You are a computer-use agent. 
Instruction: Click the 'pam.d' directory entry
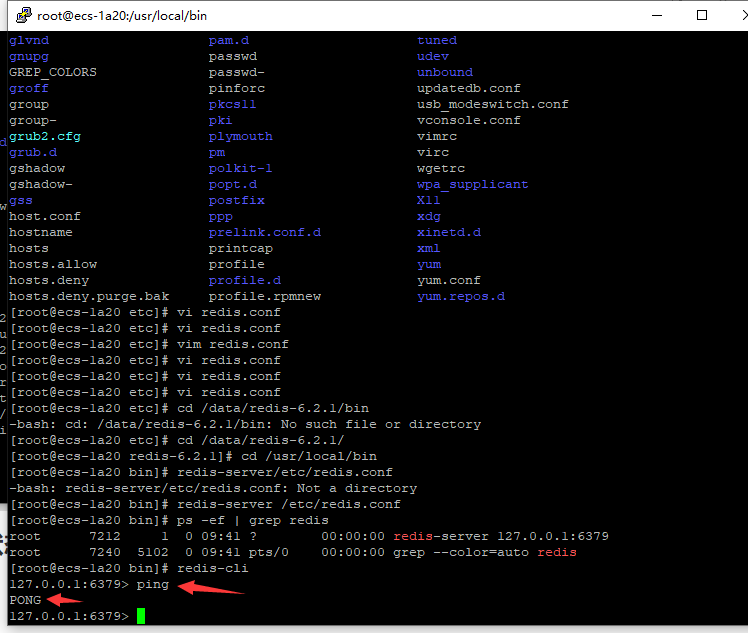click(229, 41)
